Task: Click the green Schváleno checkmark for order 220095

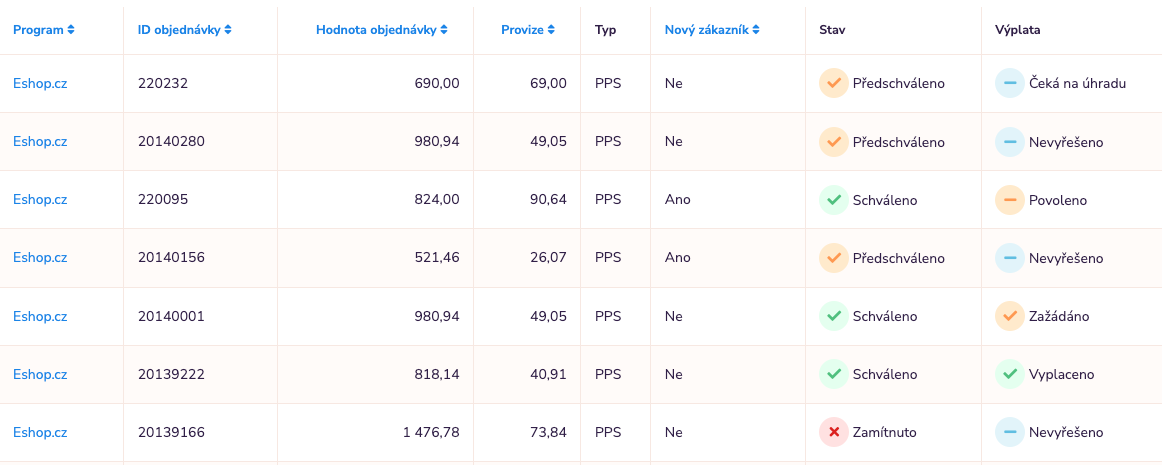Action: (833, 200)
